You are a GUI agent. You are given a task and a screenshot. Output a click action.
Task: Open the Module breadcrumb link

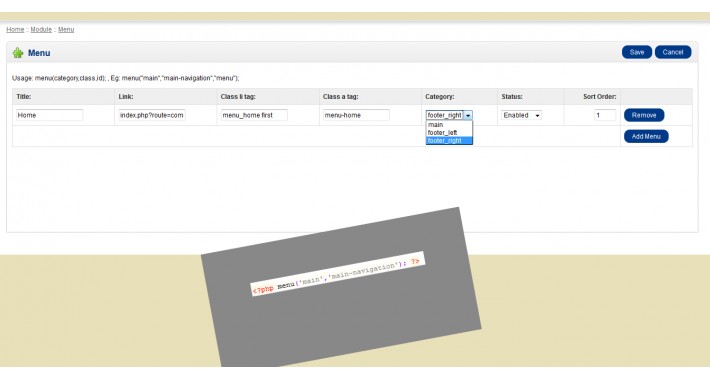[x=41, y=29]
